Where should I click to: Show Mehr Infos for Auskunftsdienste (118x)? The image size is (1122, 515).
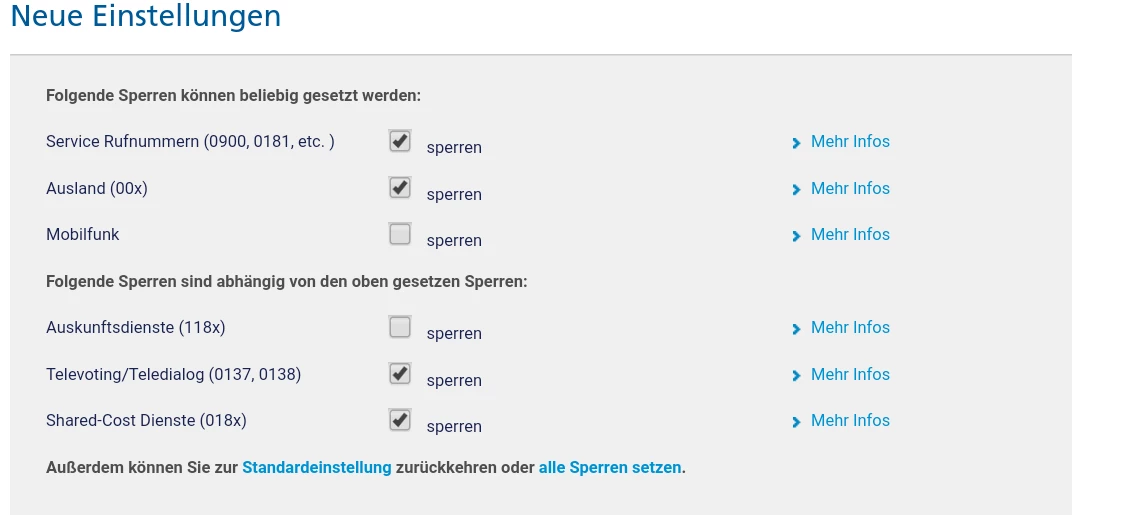pyautogui.click(x=850, y=327)
